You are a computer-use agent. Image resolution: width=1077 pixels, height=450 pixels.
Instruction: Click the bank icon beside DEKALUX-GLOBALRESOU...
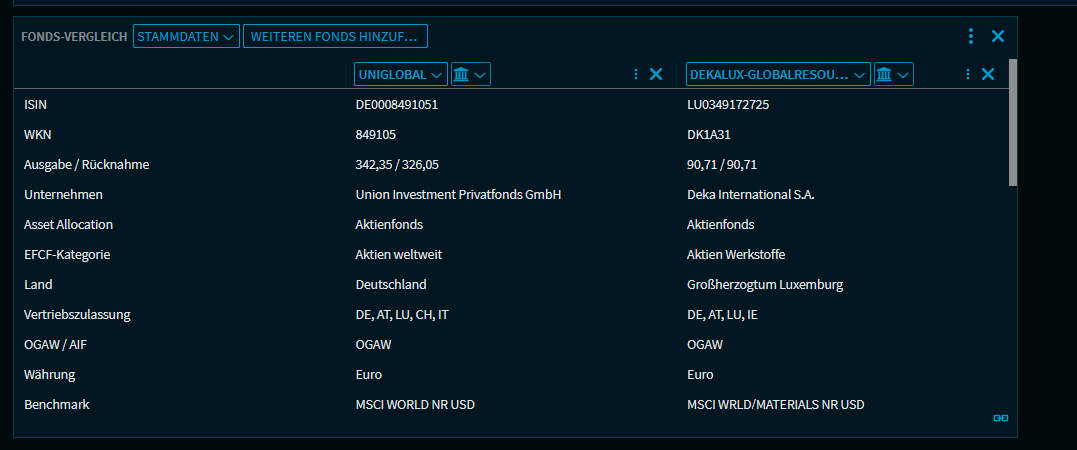[893, 74]
